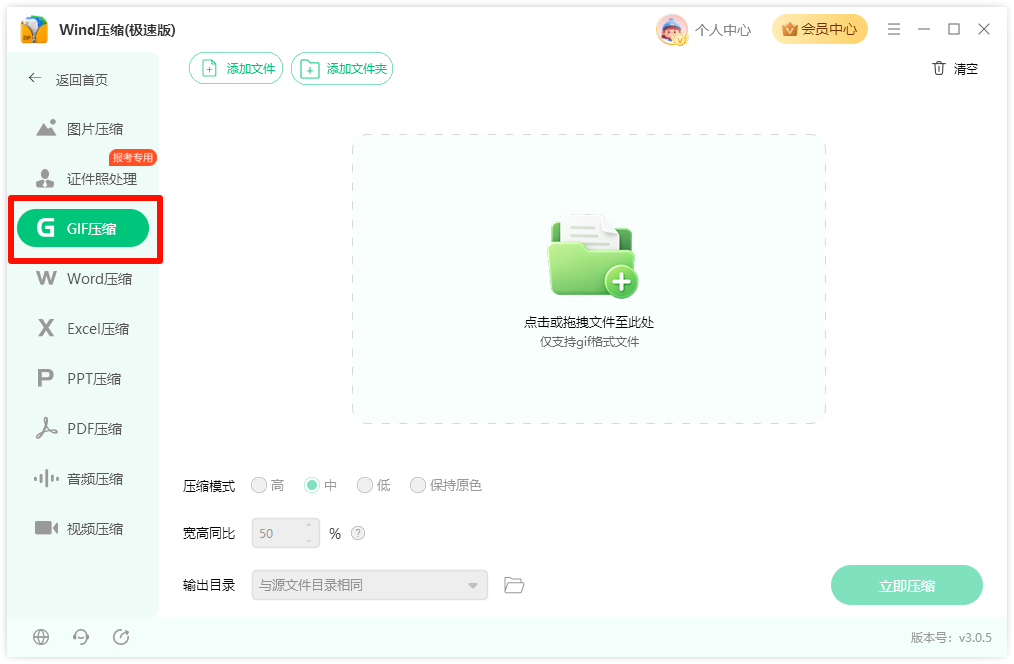Image resolution: width=1014 pixels, height=664 pixels.
Task: Switch to GIF压缩 tab
Action: tap(83, 228)
